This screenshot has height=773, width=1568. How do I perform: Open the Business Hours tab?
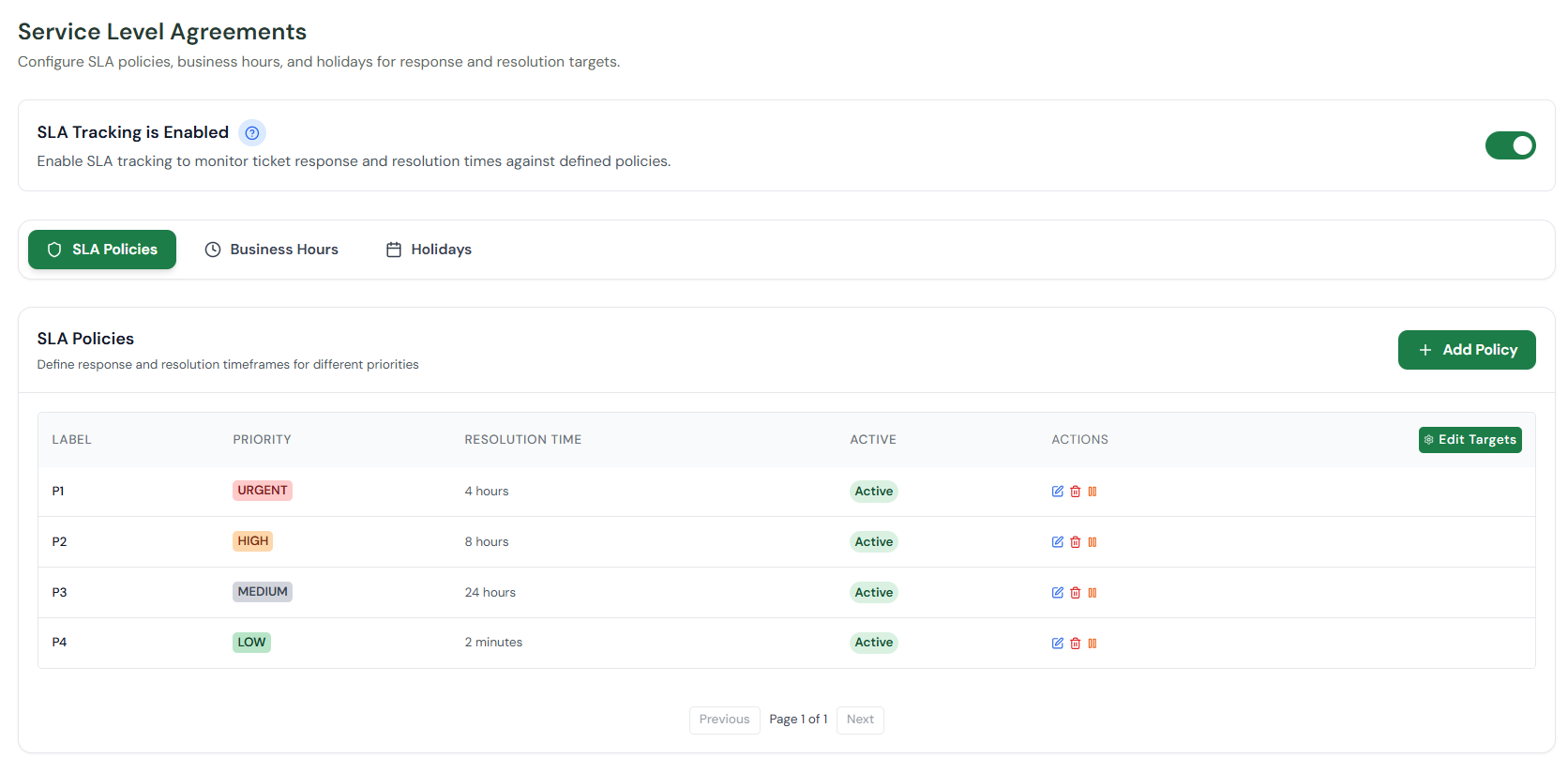[272, 250]
